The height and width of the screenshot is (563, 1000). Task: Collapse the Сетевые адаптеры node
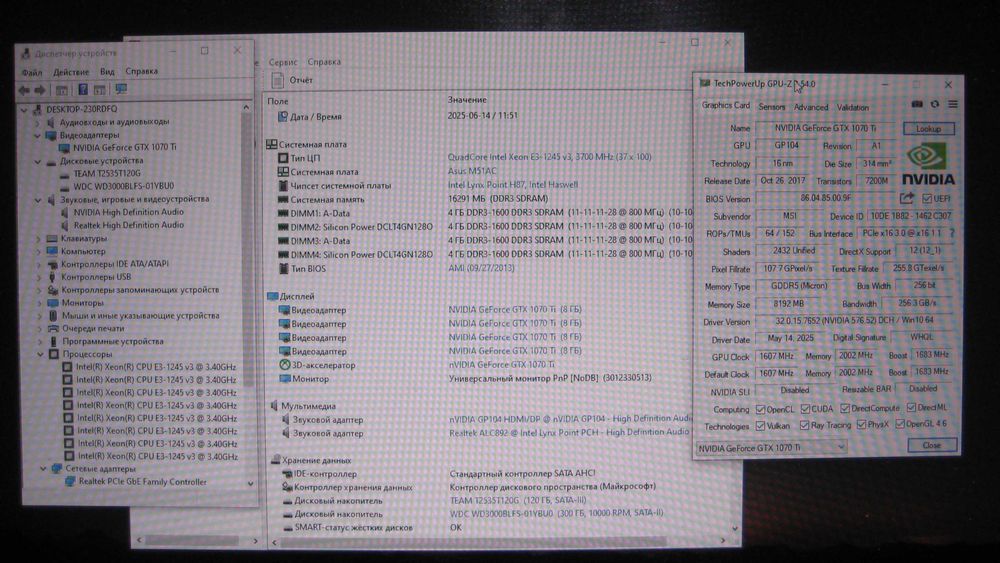coord(43,469)
